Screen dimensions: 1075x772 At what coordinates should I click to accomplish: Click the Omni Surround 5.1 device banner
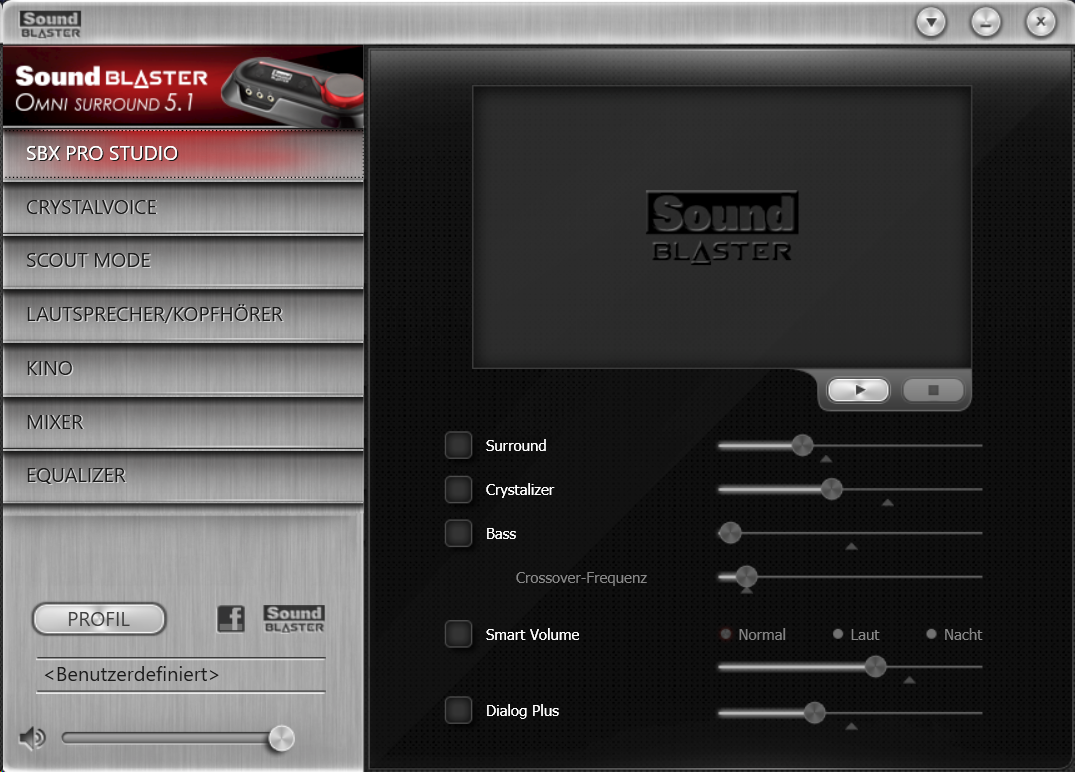click(x=183, y=87)
